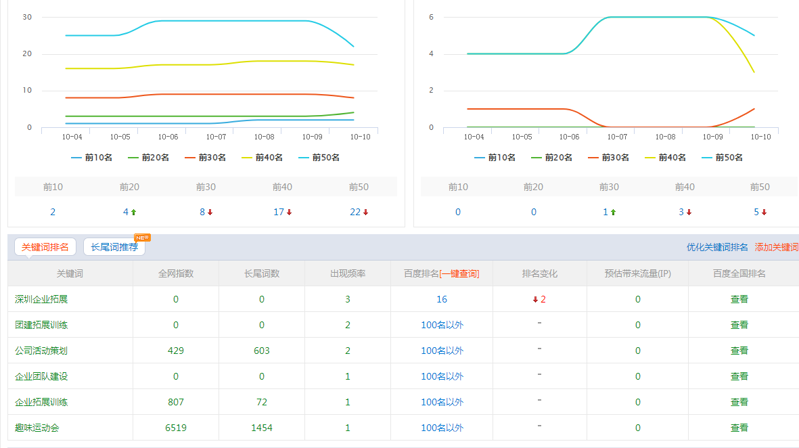Viewport: 799px width, 448px height.
Task: Click the right panel 前40 count 3
Action: [x=681, y=212]
